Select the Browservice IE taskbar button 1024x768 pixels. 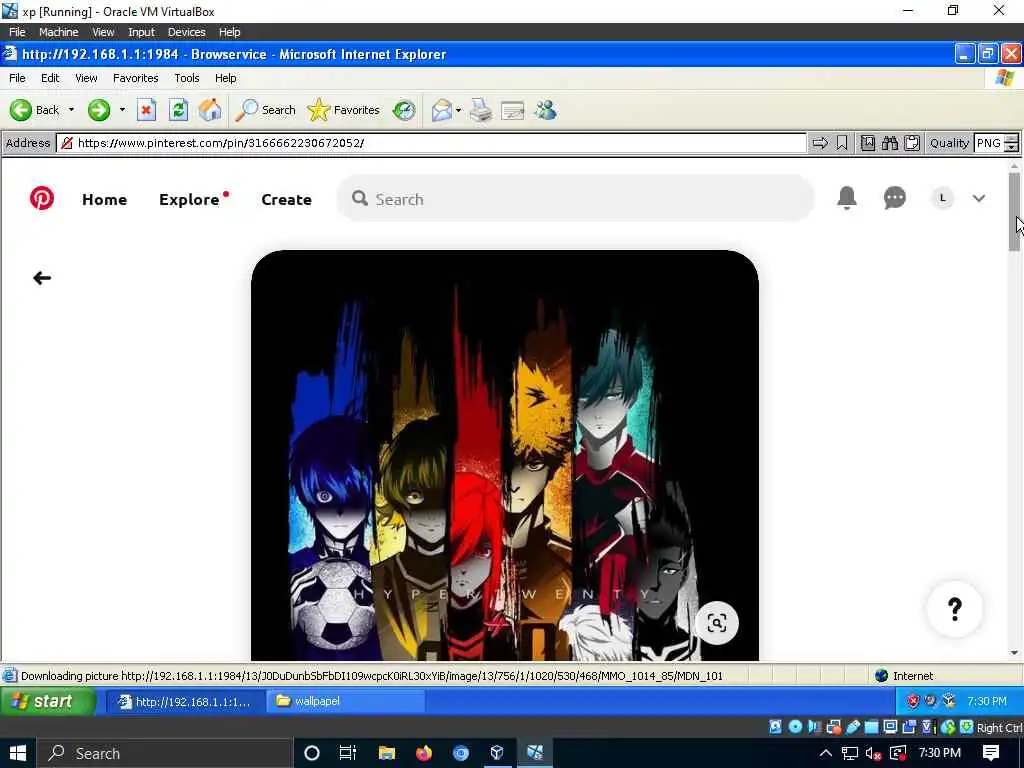(x=186, y=702)
